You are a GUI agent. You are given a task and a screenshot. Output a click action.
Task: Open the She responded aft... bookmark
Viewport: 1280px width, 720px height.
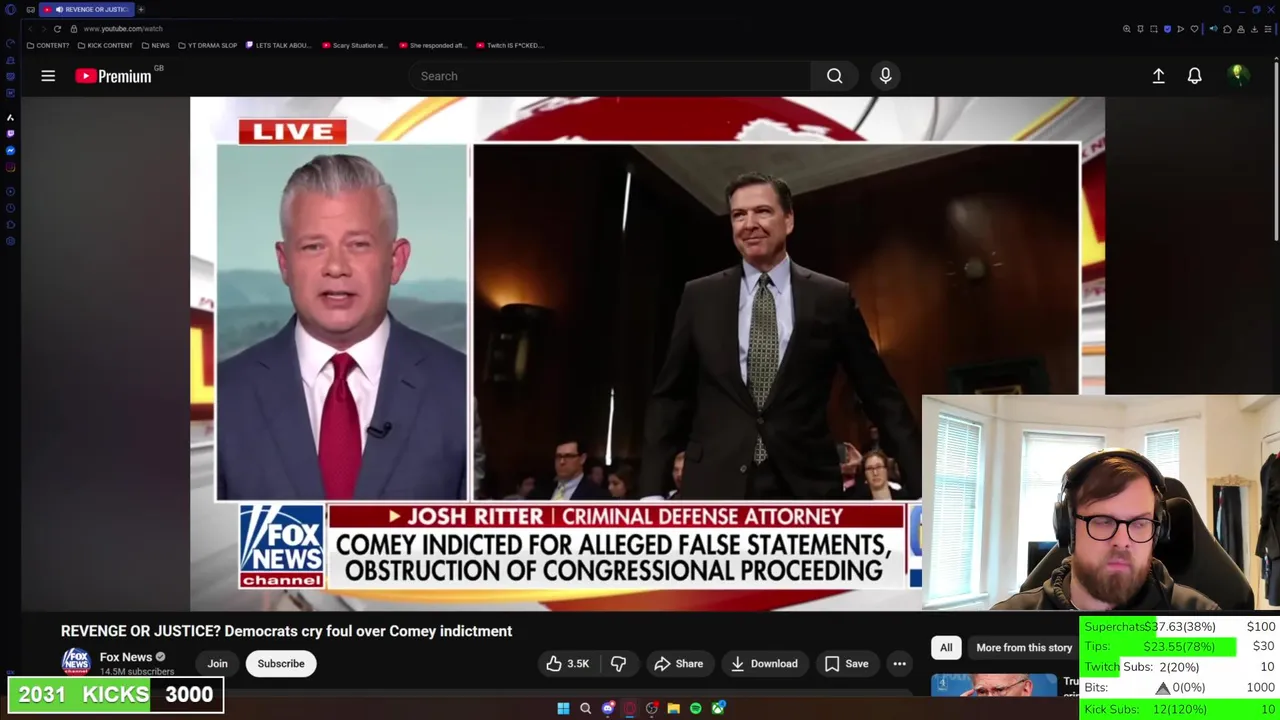432,45
